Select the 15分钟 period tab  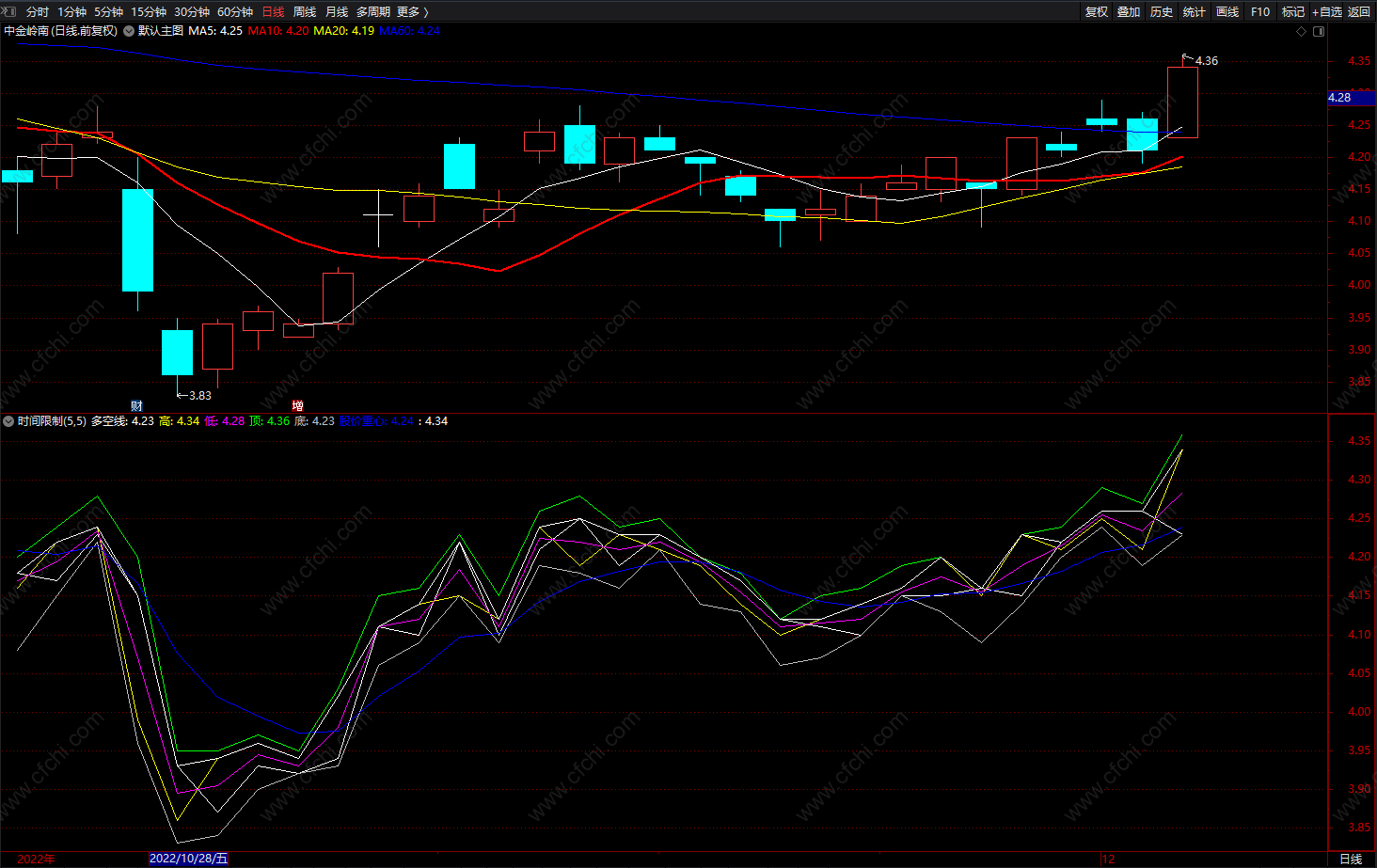(149, 11)
